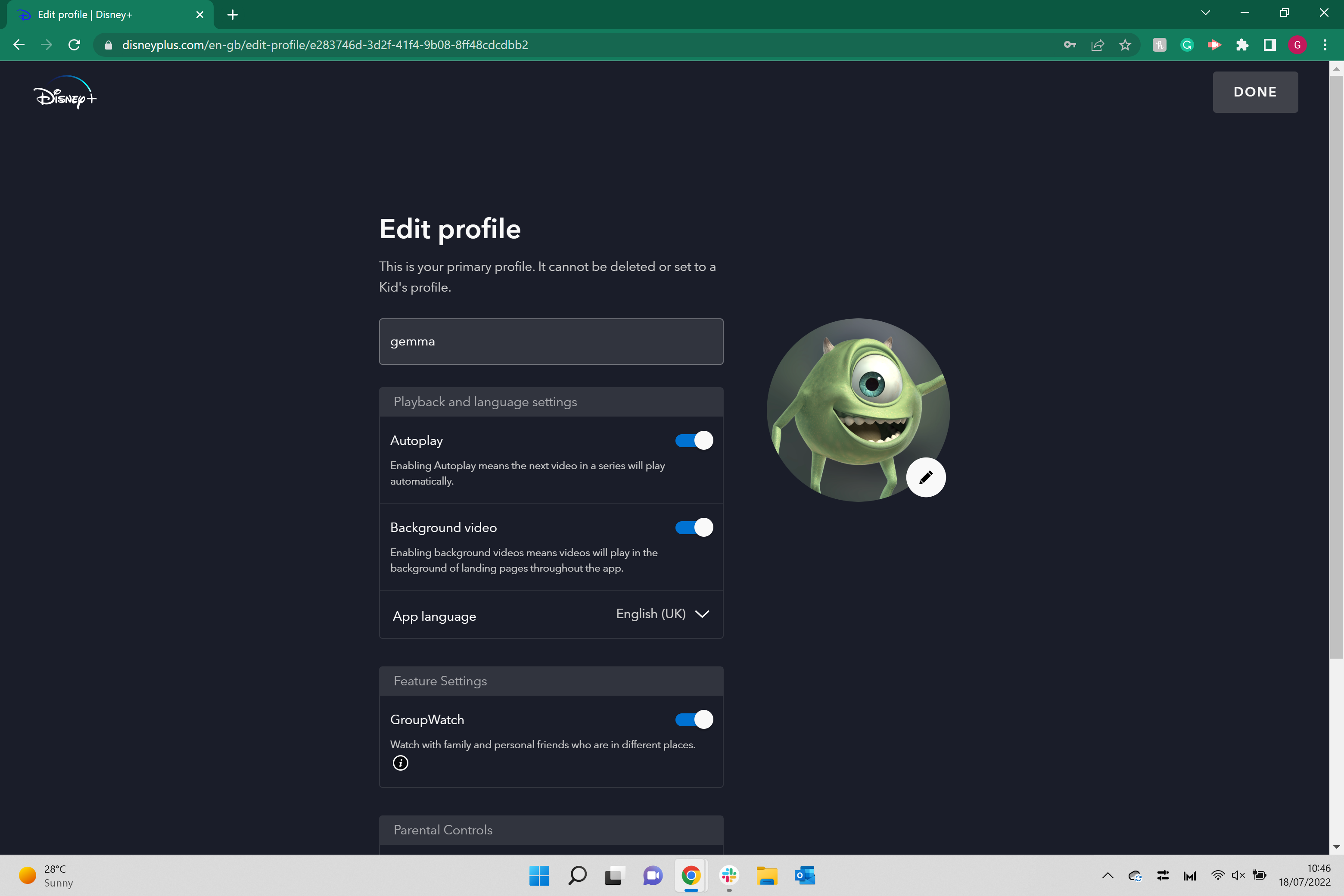
Task: Click the Grammarly extension icon
Action: point(1187,44)
